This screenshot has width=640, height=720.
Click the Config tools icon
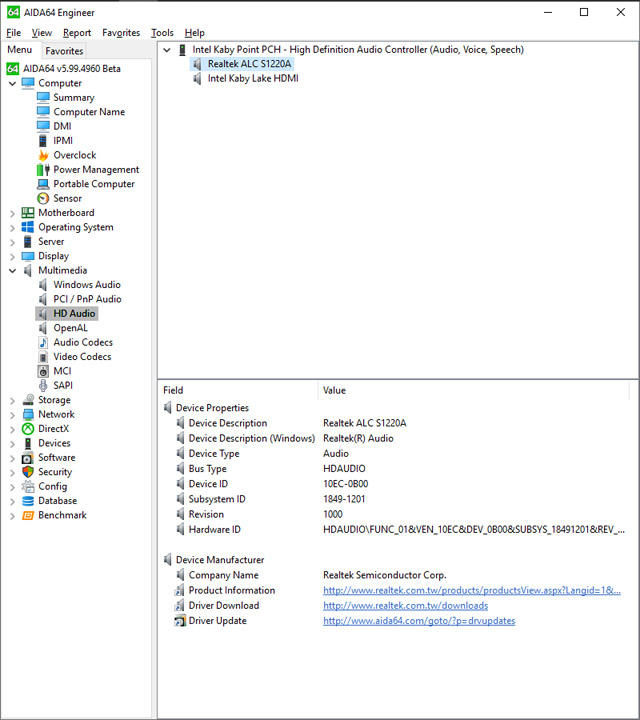pyautogui.click(x=28, y=486)
